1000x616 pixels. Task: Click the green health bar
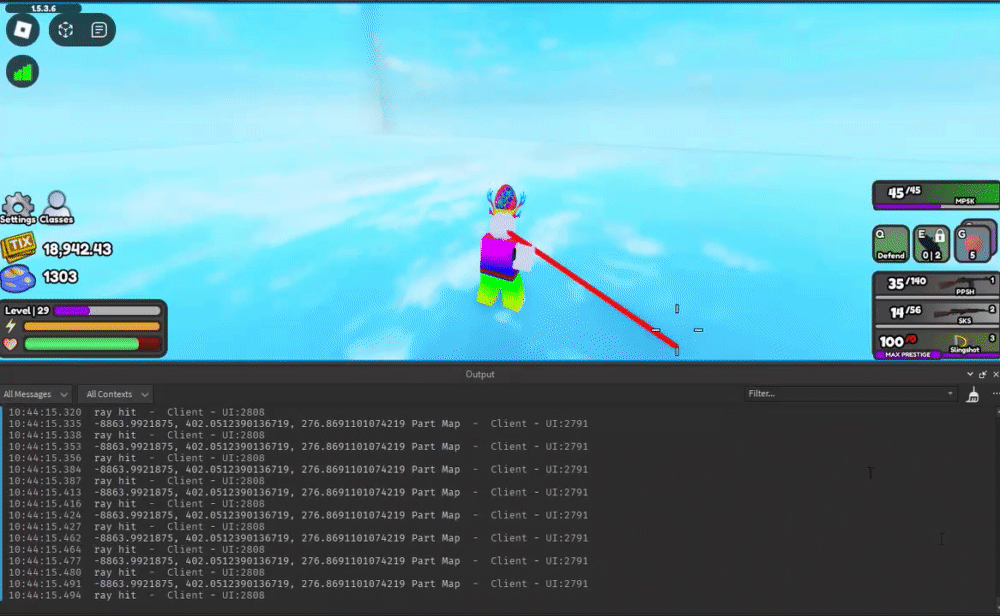click(x=82, y=344)
